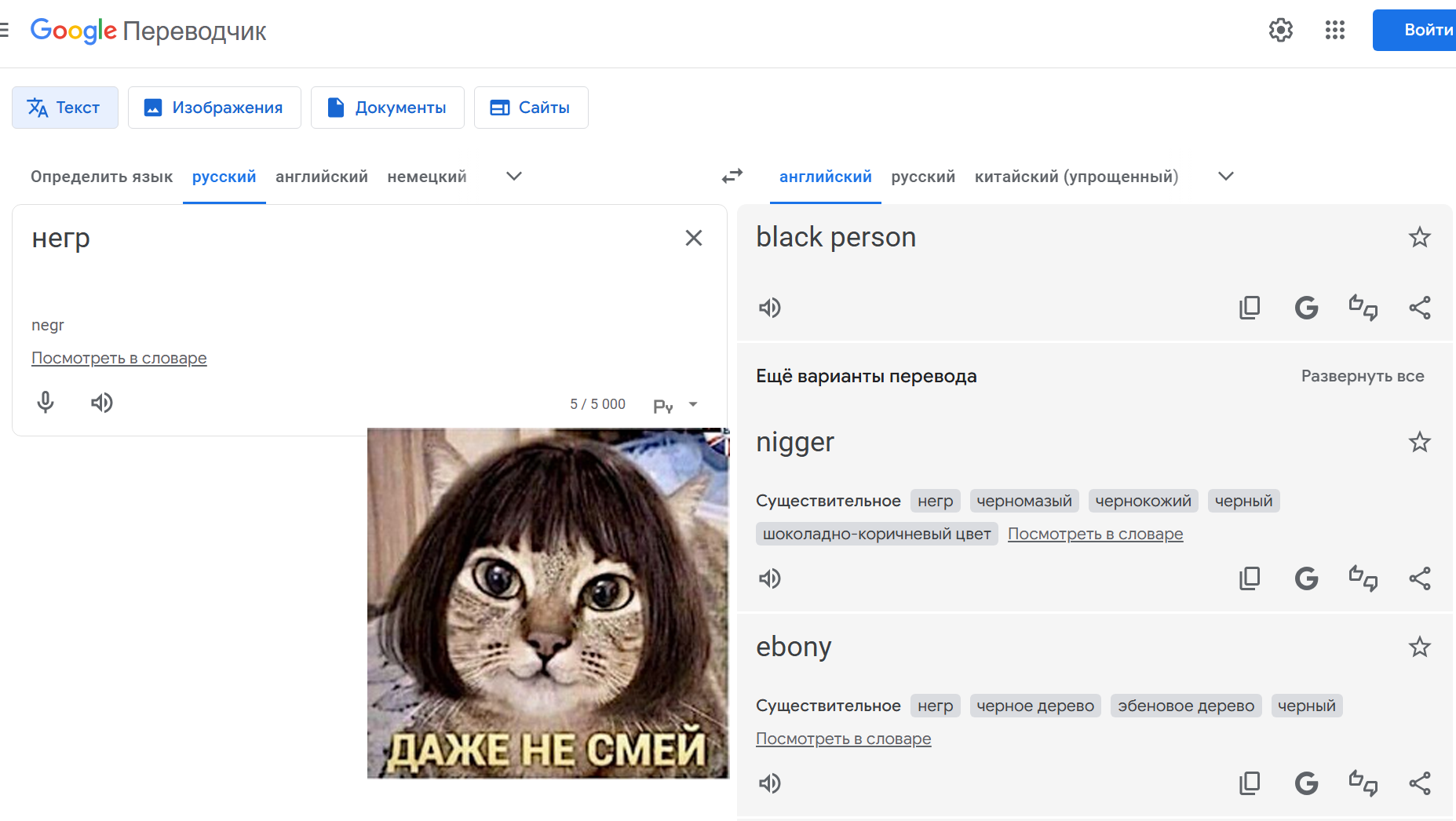Rate the "black person" translation
Image resolution: width=1456 pixels, height=821 pixels.
1363,308
